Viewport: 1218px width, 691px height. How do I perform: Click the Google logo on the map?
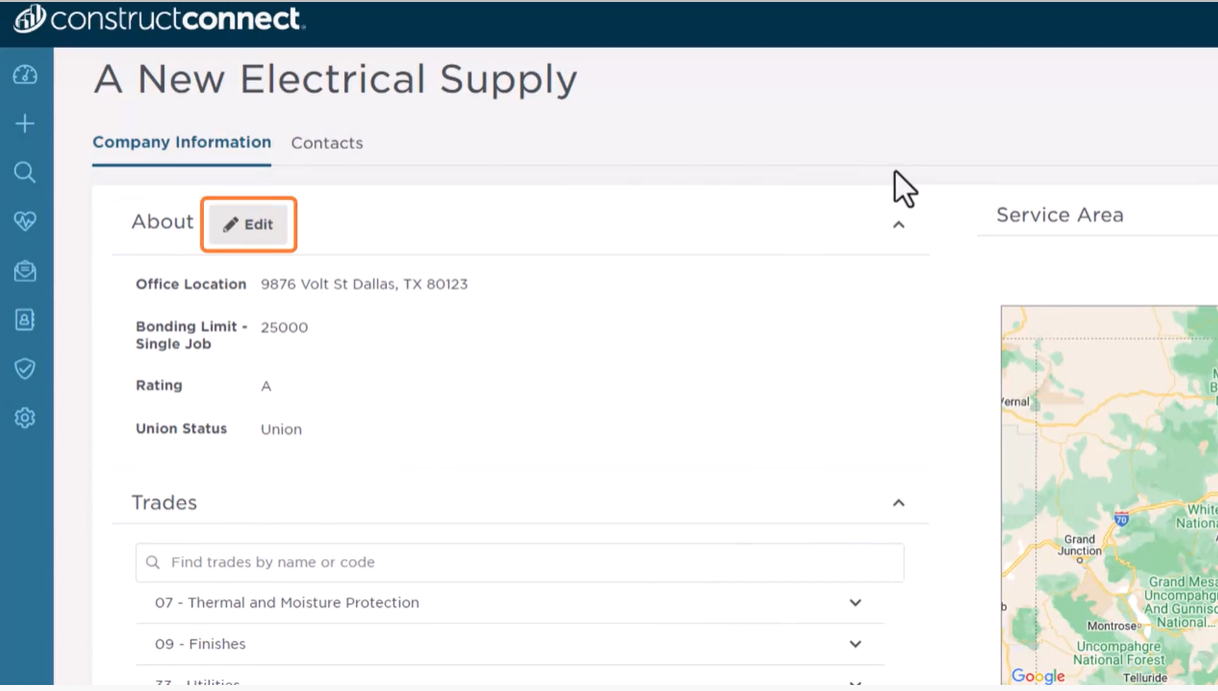point(1038,676)
